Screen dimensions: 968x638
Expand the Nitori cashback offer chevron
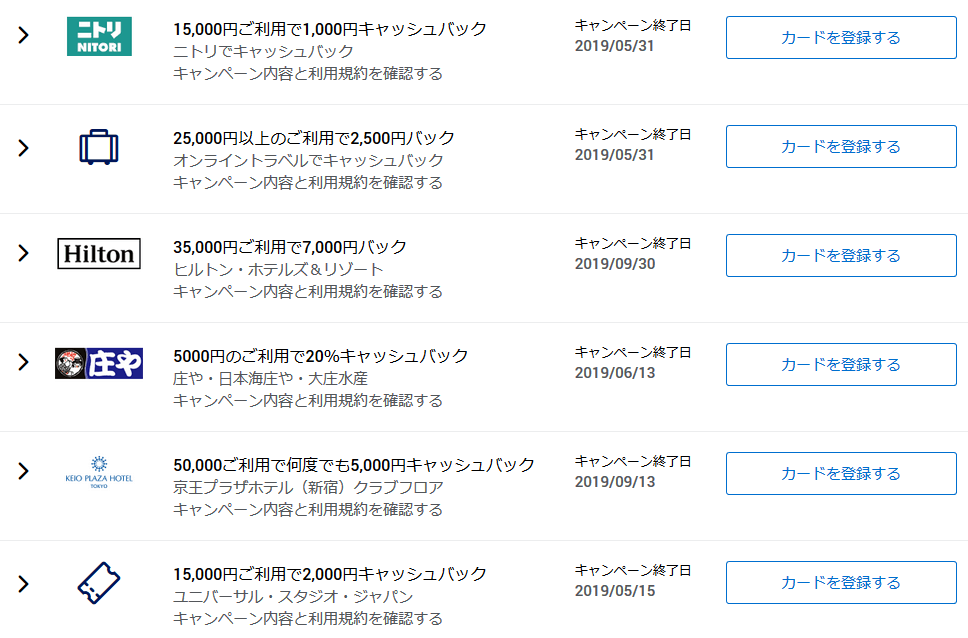click(x=24, y=36)
